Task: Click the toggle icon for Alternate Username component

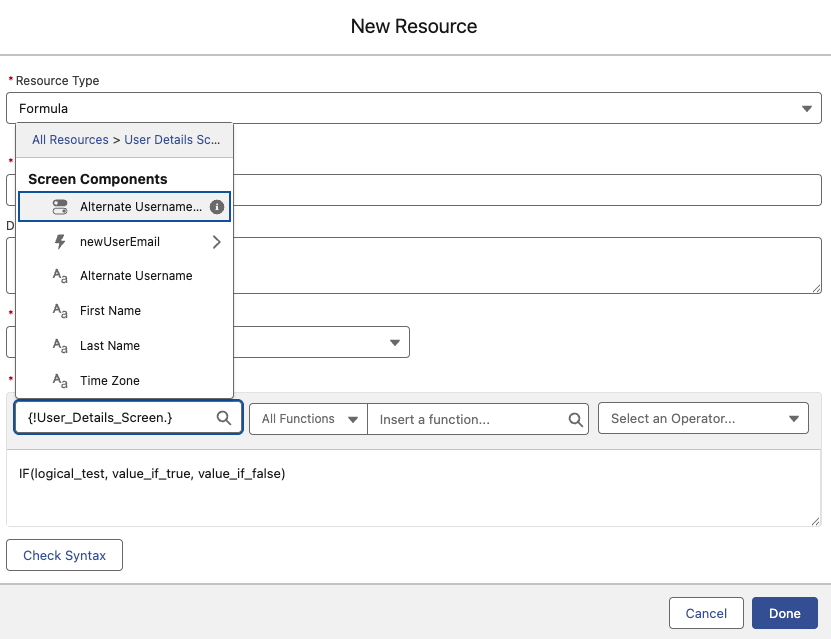Action: pyautogui.click(x=60, y=207)
